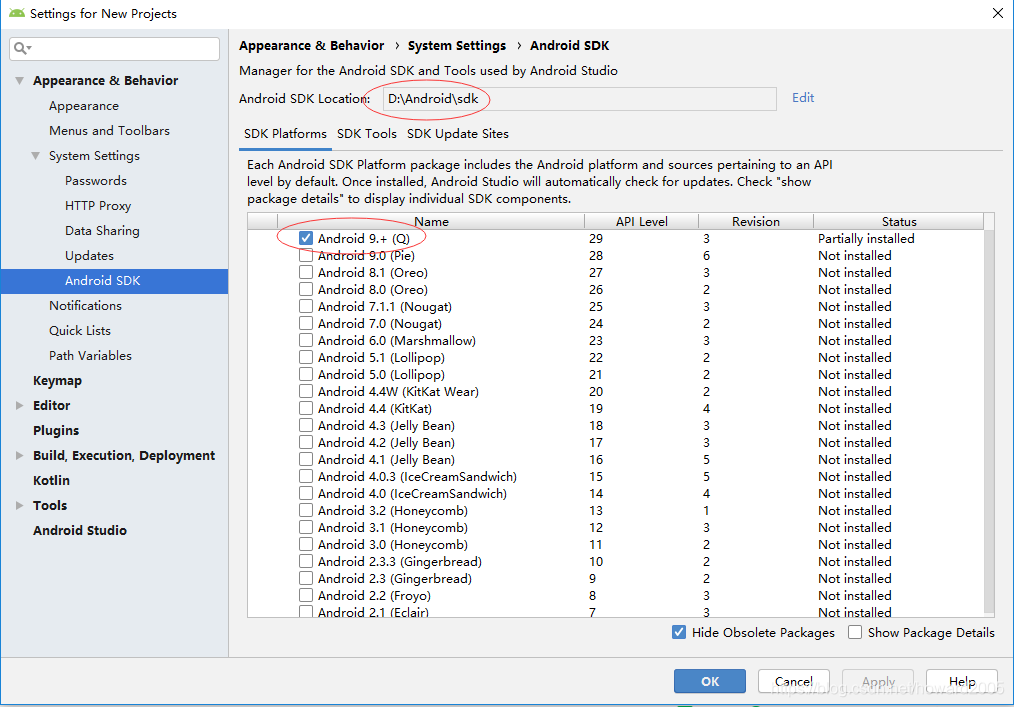This screenshot has height=707, width=1014.
Task: Select the Android 4.4W (KitKat Wear) row
Action: pyautogui.click(x=615, y=391)
